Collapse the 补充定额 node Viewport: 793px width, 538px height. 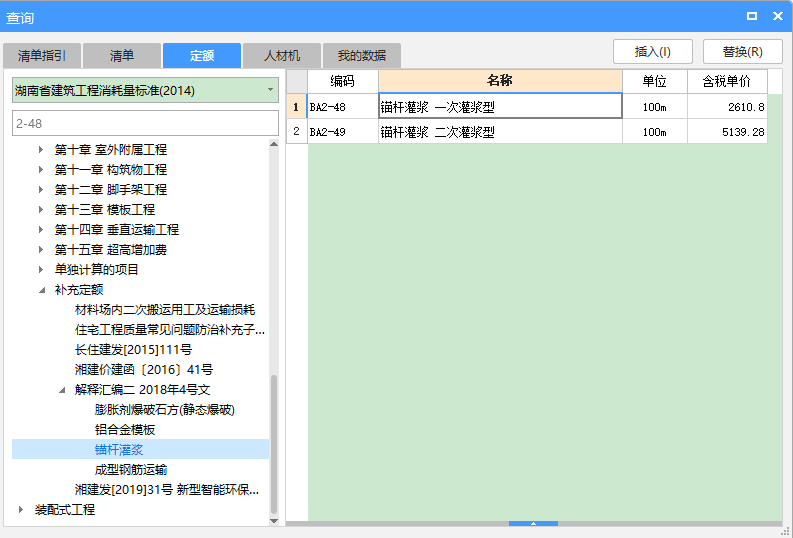(42, 290)
